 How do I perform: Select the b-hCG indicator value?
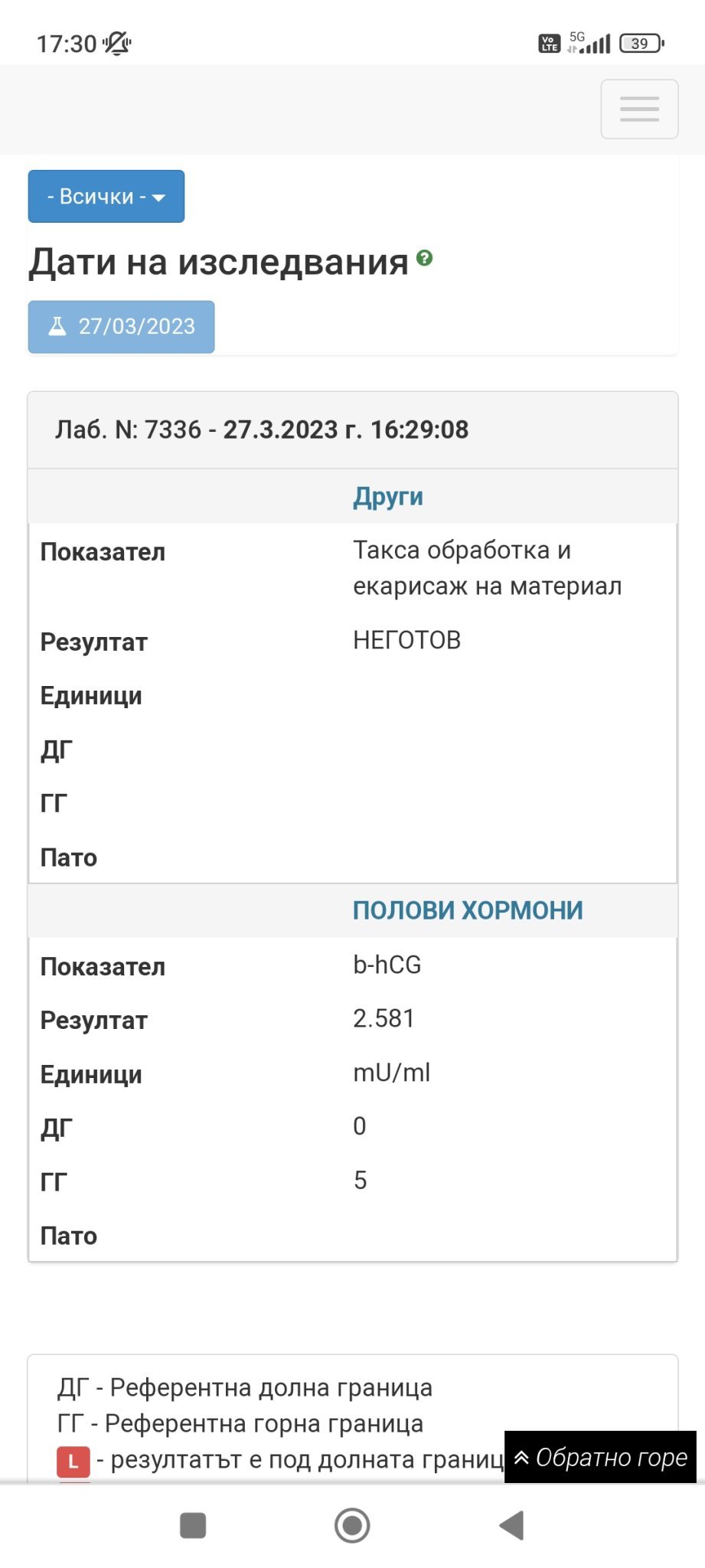pos(387,965)
